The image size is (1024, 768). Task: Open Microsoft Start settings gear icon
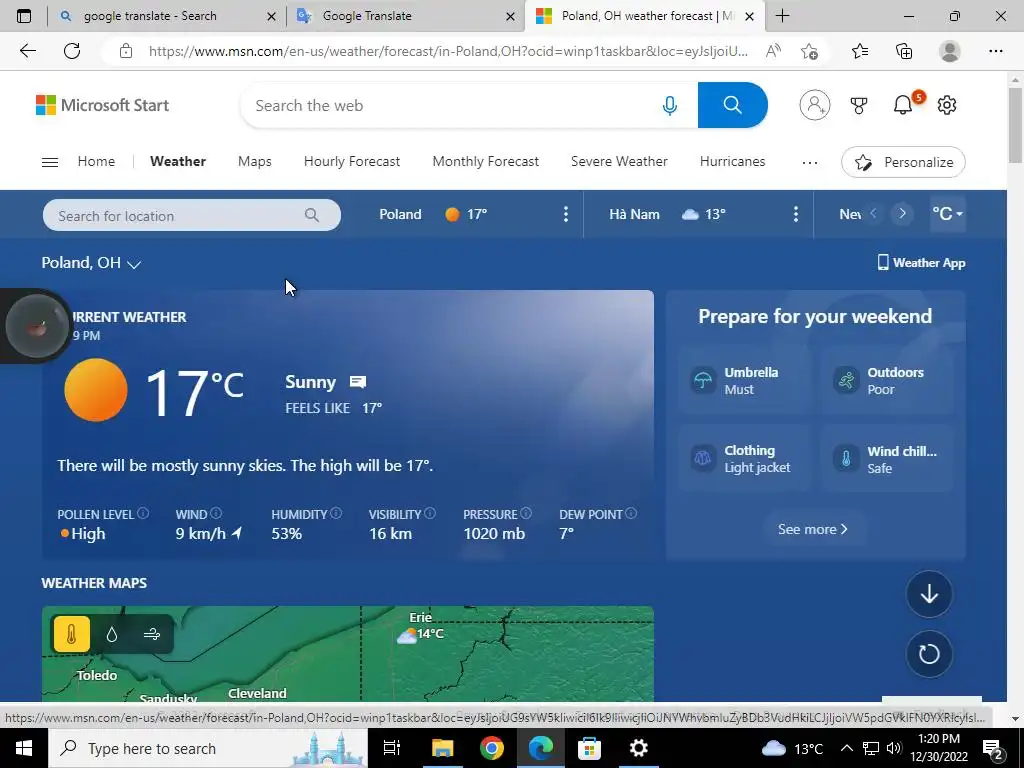pos(946,104)
